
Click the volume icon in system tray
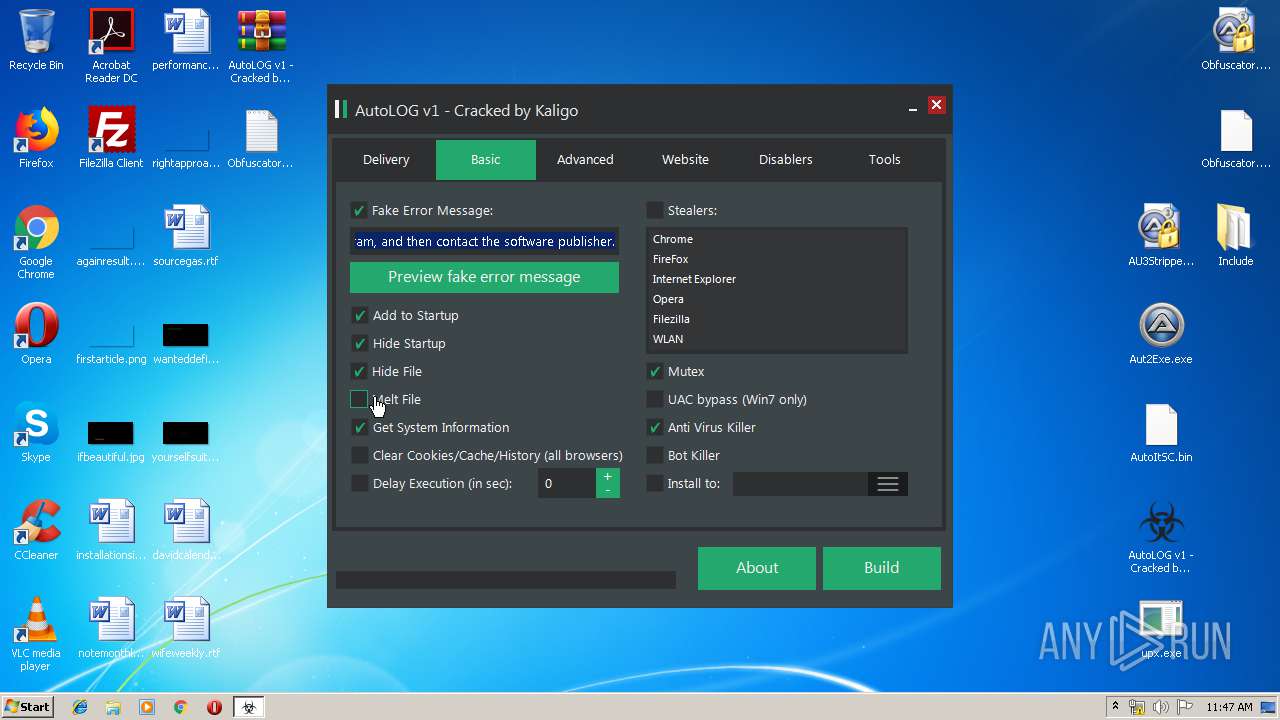(x=1158, y=707)
